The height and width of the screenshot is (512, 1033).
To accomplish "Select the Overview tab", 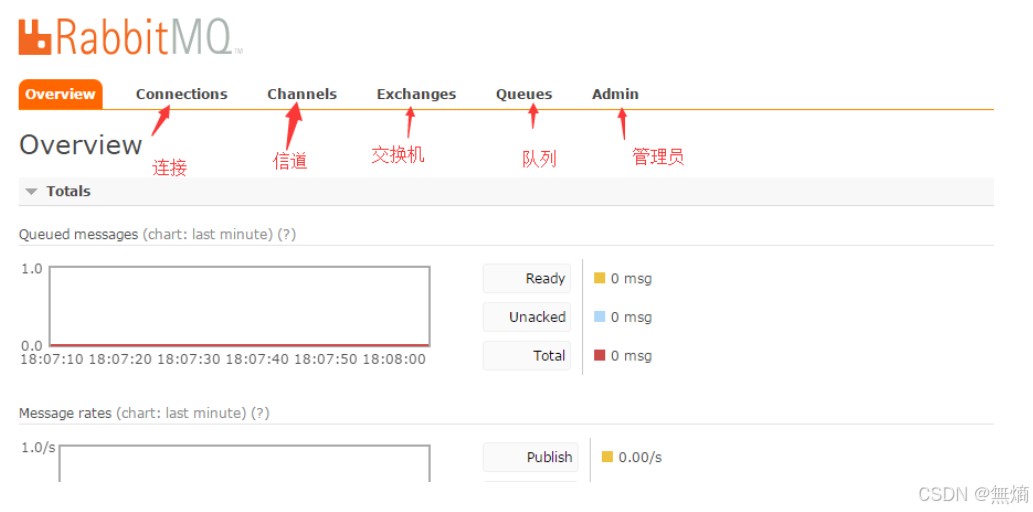I will coord(61,94).
